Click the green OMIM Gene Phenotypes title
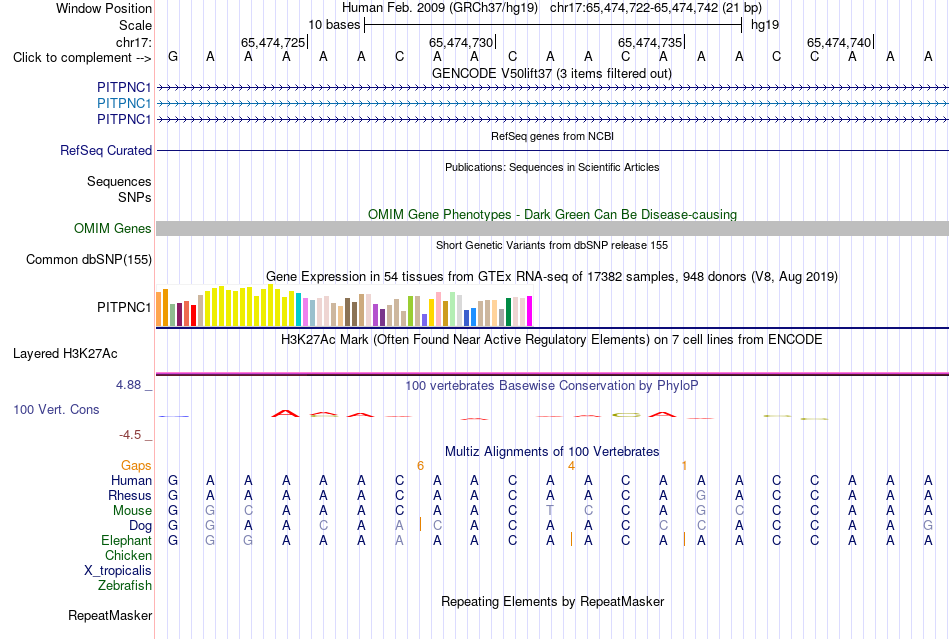 tap(552, 214)
